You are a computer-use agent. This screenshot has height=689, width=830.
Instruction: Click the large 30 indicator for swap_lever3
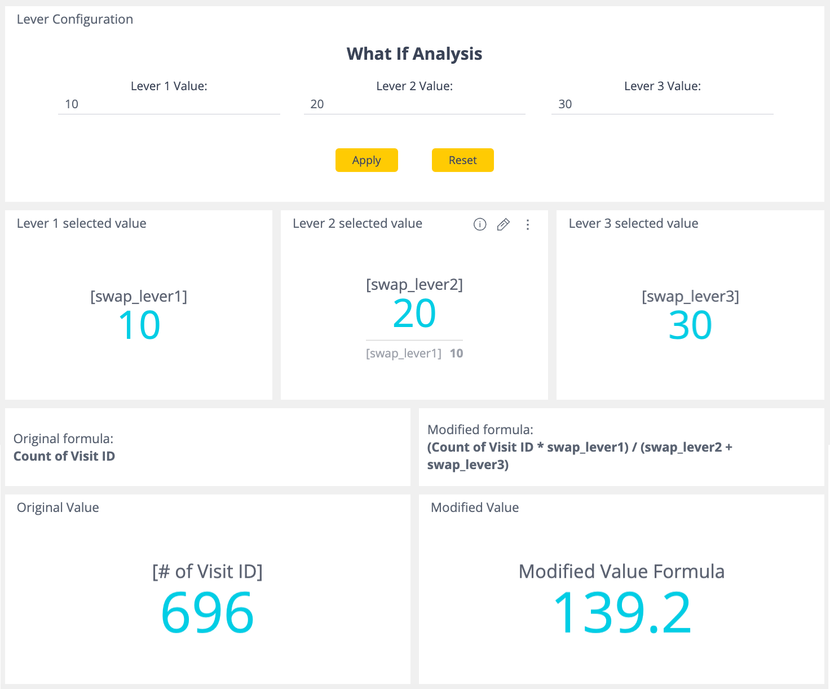click(690, 325)
